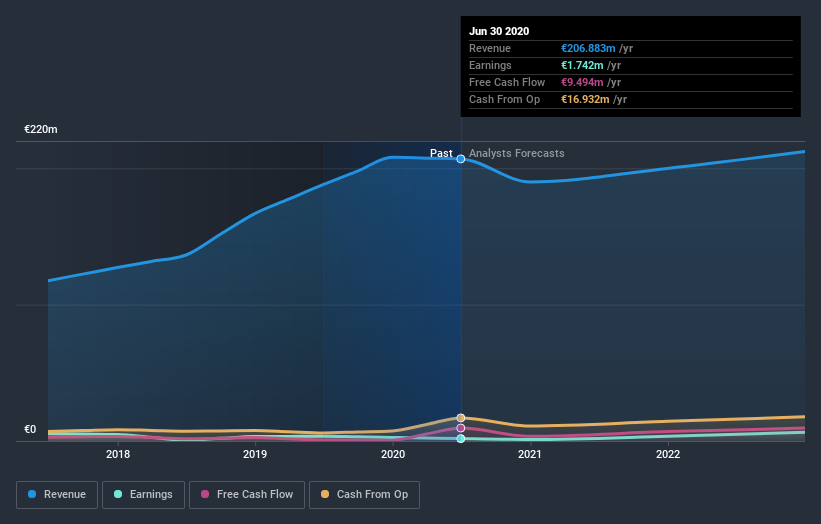Click the Analysts Forecasts label

517,153
